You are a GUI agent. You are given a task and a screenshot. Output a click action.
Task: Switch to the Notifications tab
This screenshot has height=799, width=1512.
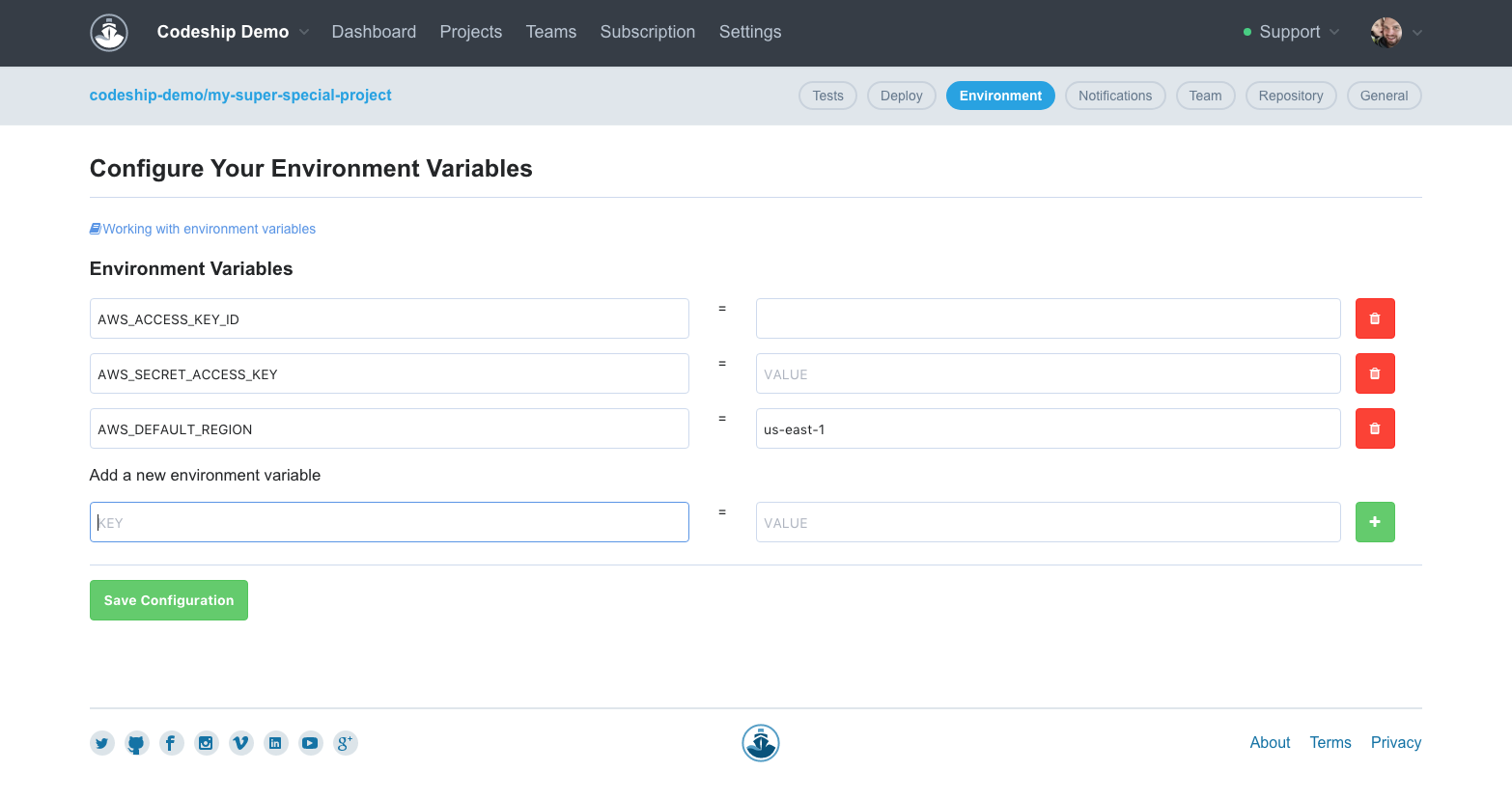pos(1115,96)
